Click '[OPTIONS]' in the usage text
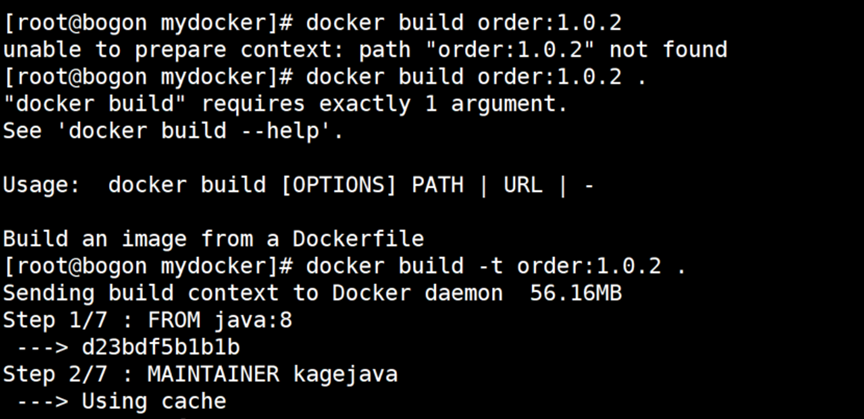 click(339, 185)
